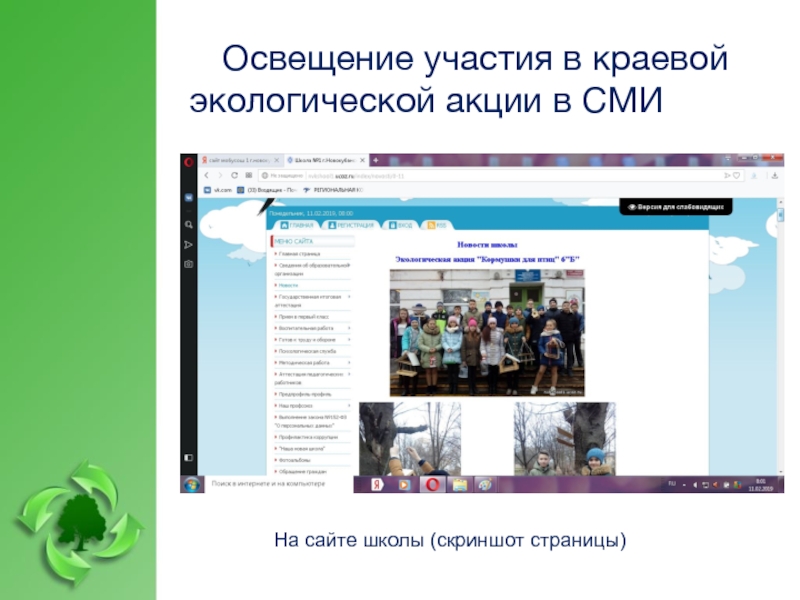Image resolution: width=800 pixels, height=600 pixels.
Task: Expand Аттестация педагогических работников submenu arrow
Action: click(349, 374)
